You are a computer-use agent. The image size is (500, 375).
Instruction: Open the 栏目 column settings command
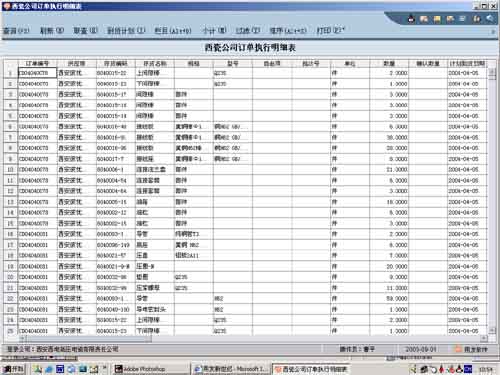pyautogui.click(x=173, y=30)
